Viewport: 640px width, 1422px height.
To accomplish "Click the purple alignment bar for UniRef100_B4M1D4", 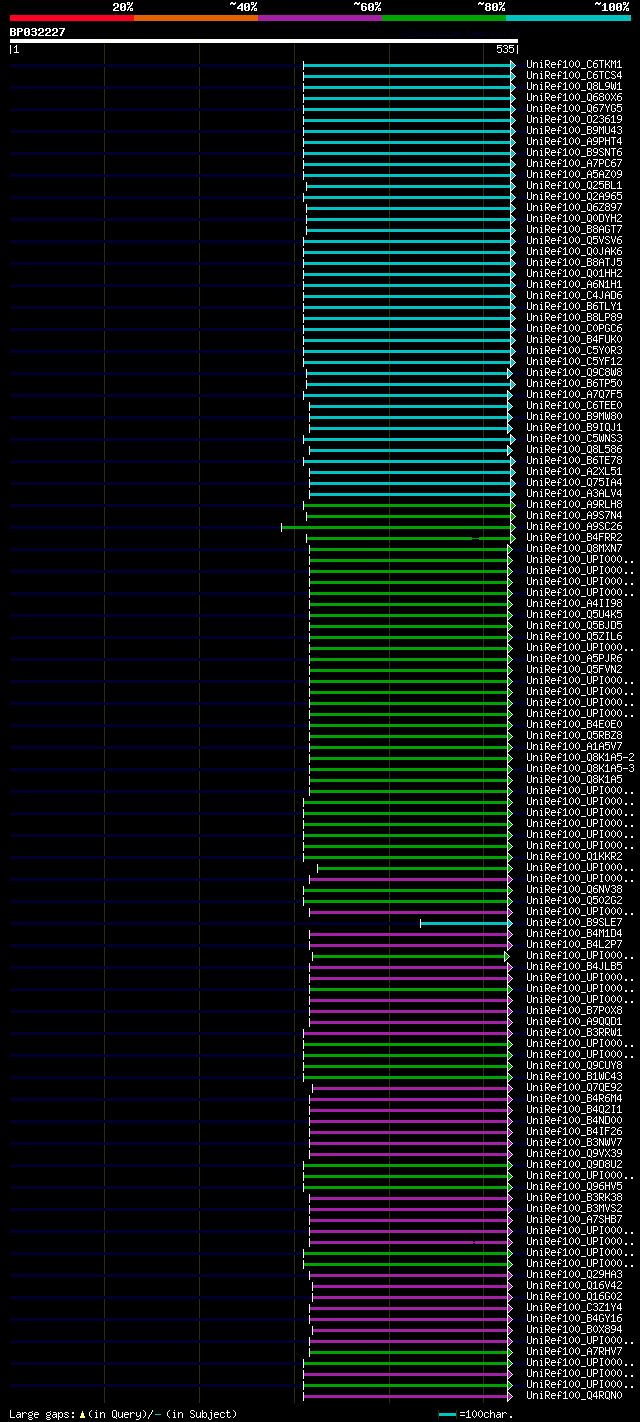I will coord(410,933).
